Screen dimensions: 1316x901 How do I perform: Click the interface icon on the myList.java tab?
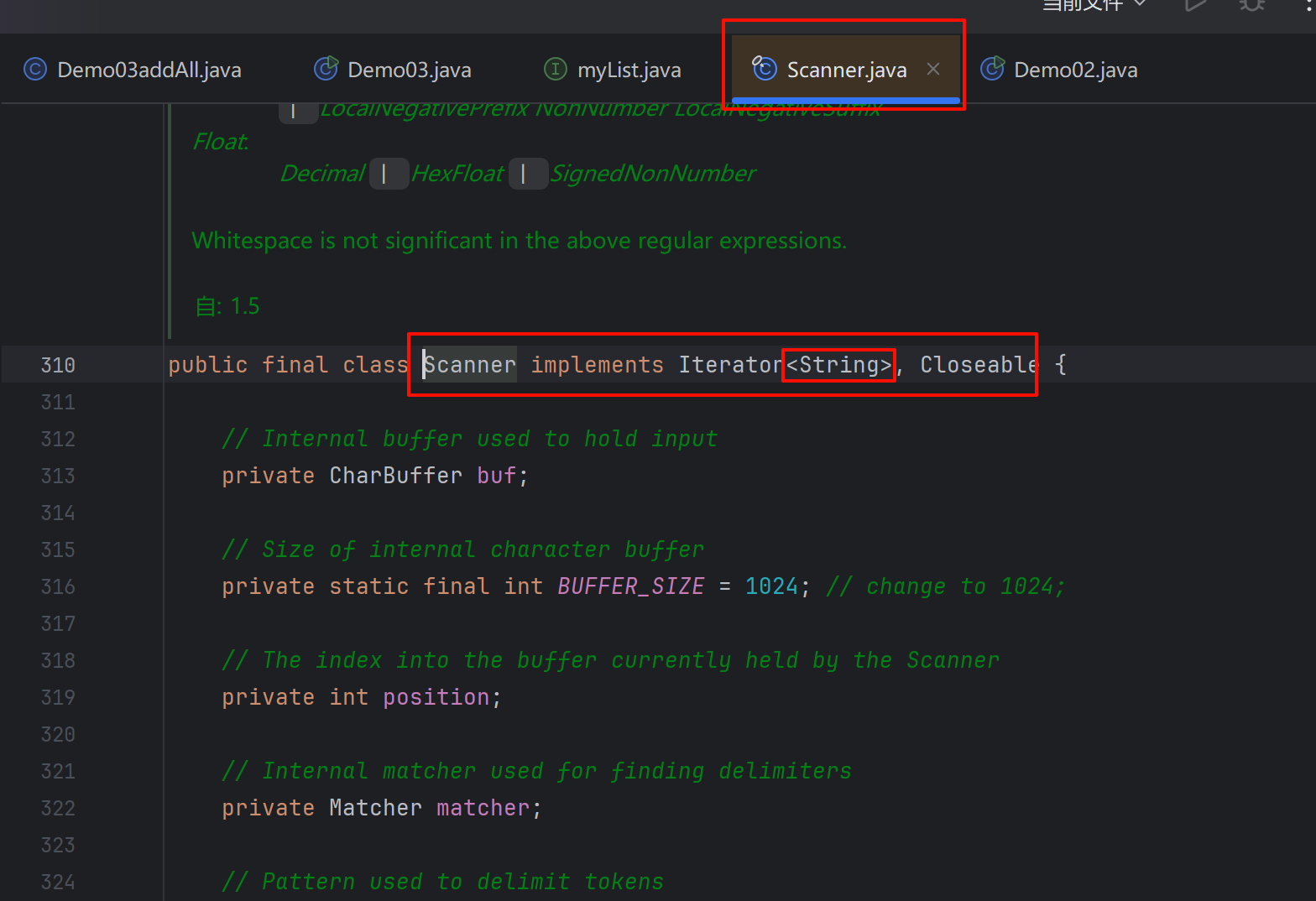[556, 69]
